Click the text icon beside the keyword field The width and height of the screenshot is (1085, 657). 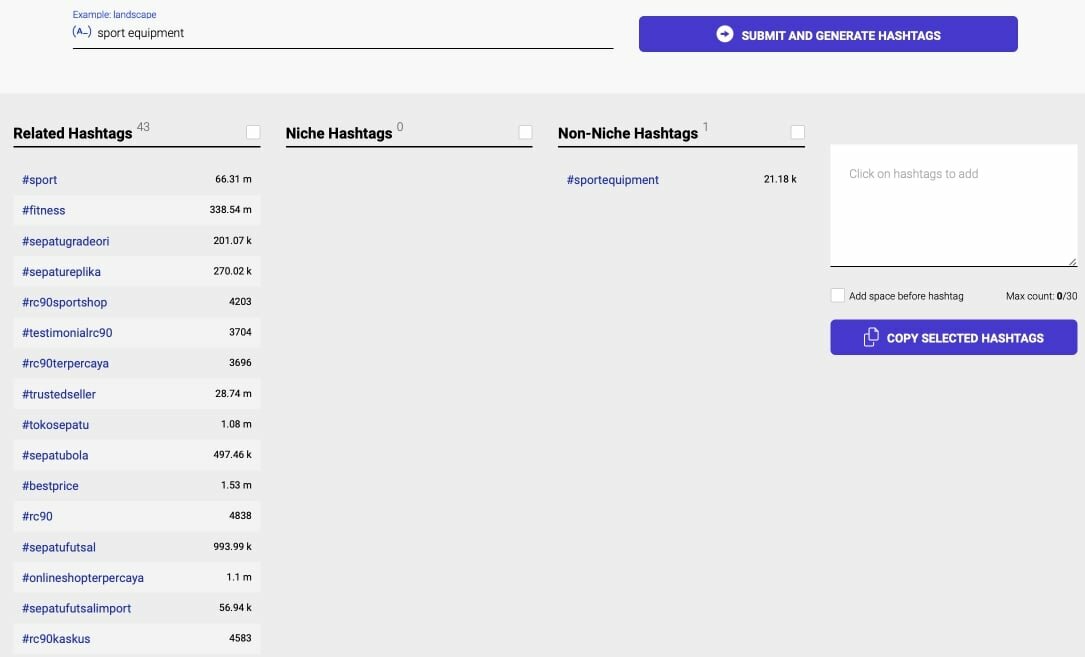coord(82,32)
